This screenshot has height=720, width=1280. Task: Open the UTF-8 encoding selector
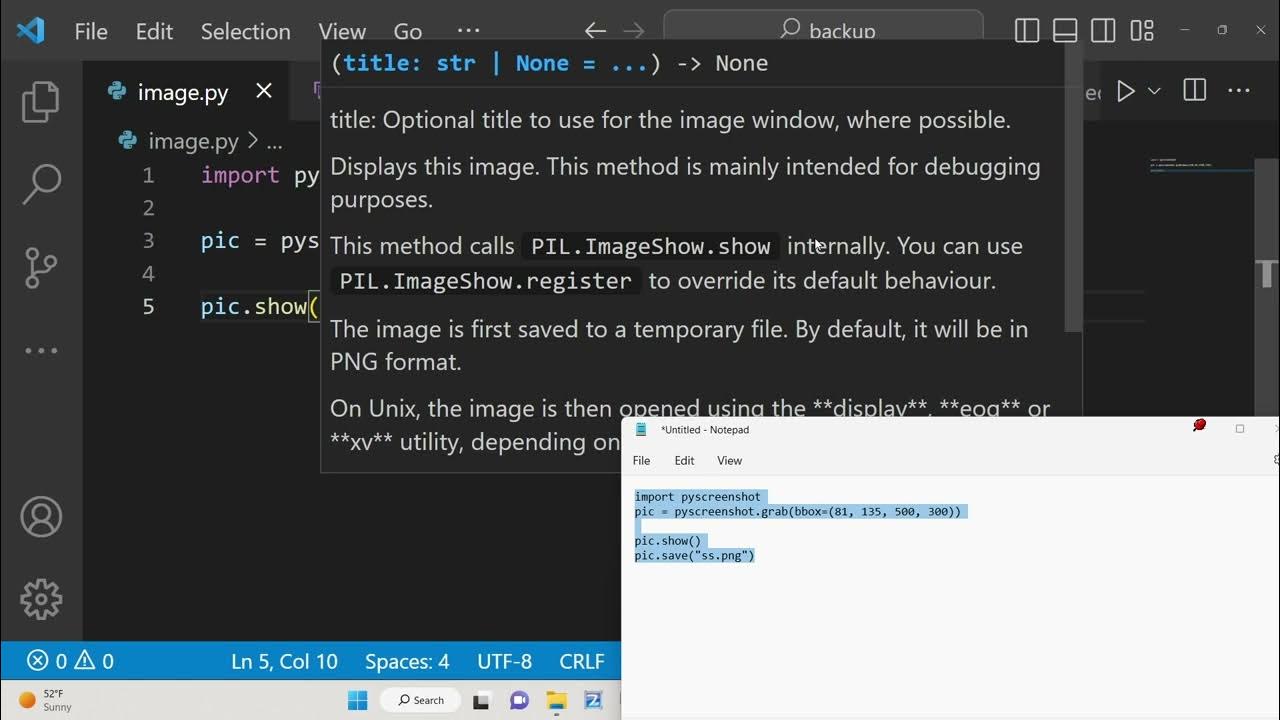coord(505,662)
